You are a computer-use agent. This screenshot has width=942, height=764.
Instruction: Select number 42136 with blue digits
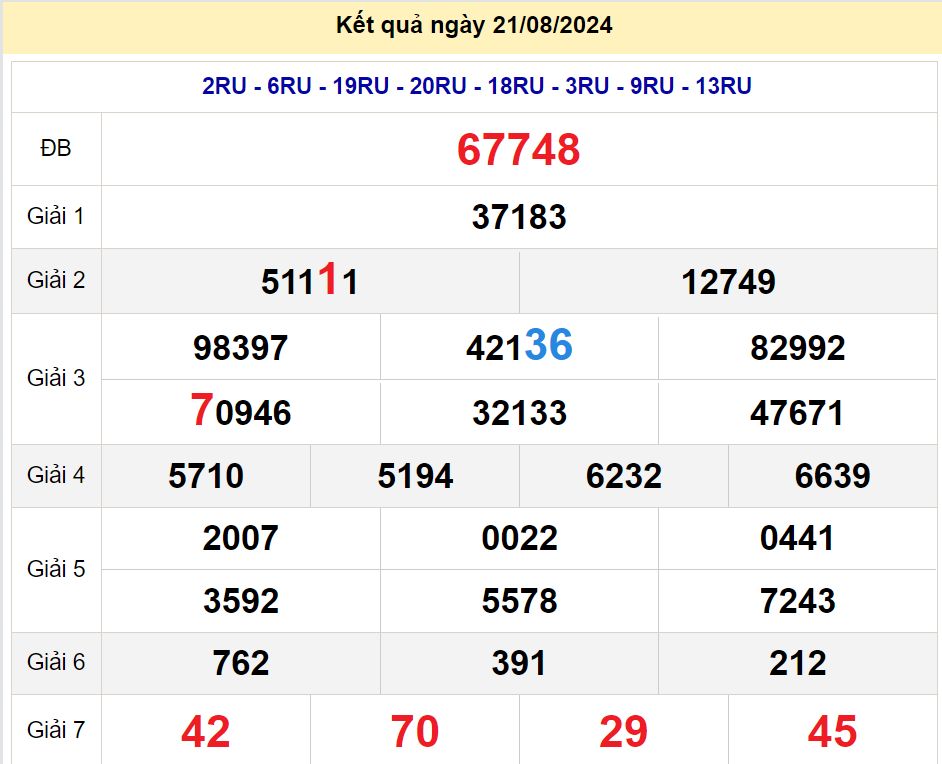coord(518,347)
